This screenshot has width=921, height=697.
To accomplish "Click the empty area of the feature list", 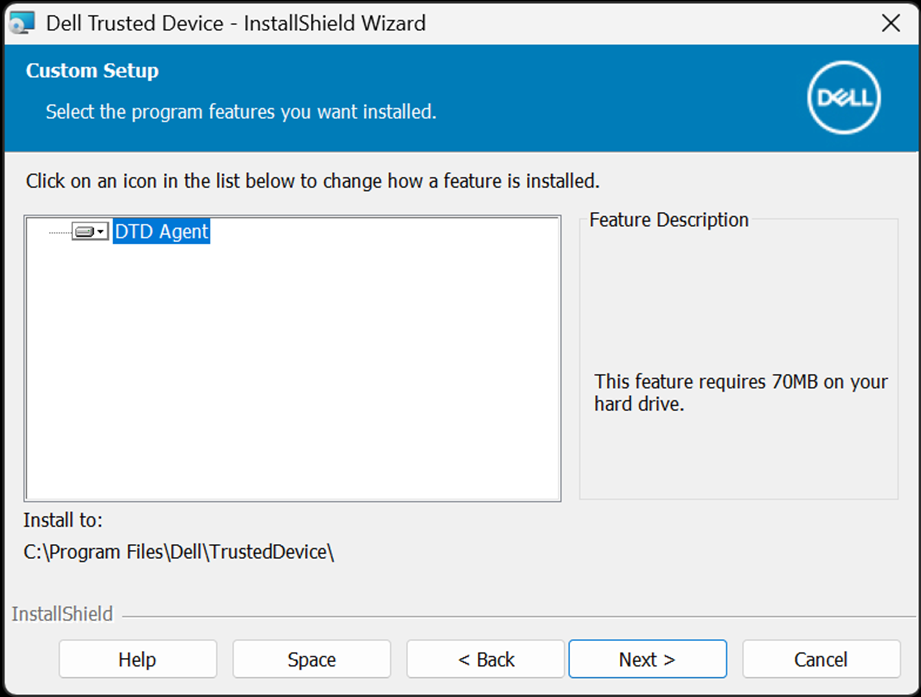I will pyautogui.click(x=292, y=380).
